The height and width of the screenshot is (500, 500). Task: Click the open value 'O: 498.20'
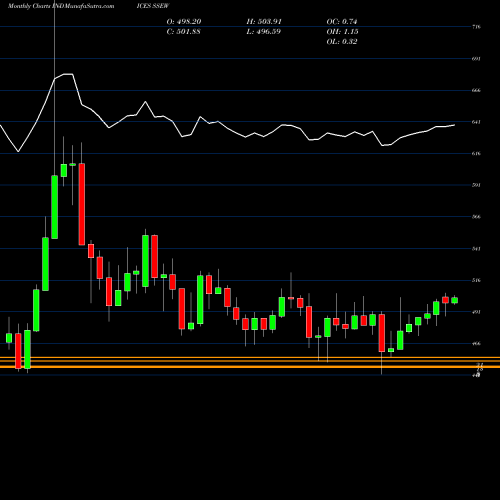(x=184, y=22)
